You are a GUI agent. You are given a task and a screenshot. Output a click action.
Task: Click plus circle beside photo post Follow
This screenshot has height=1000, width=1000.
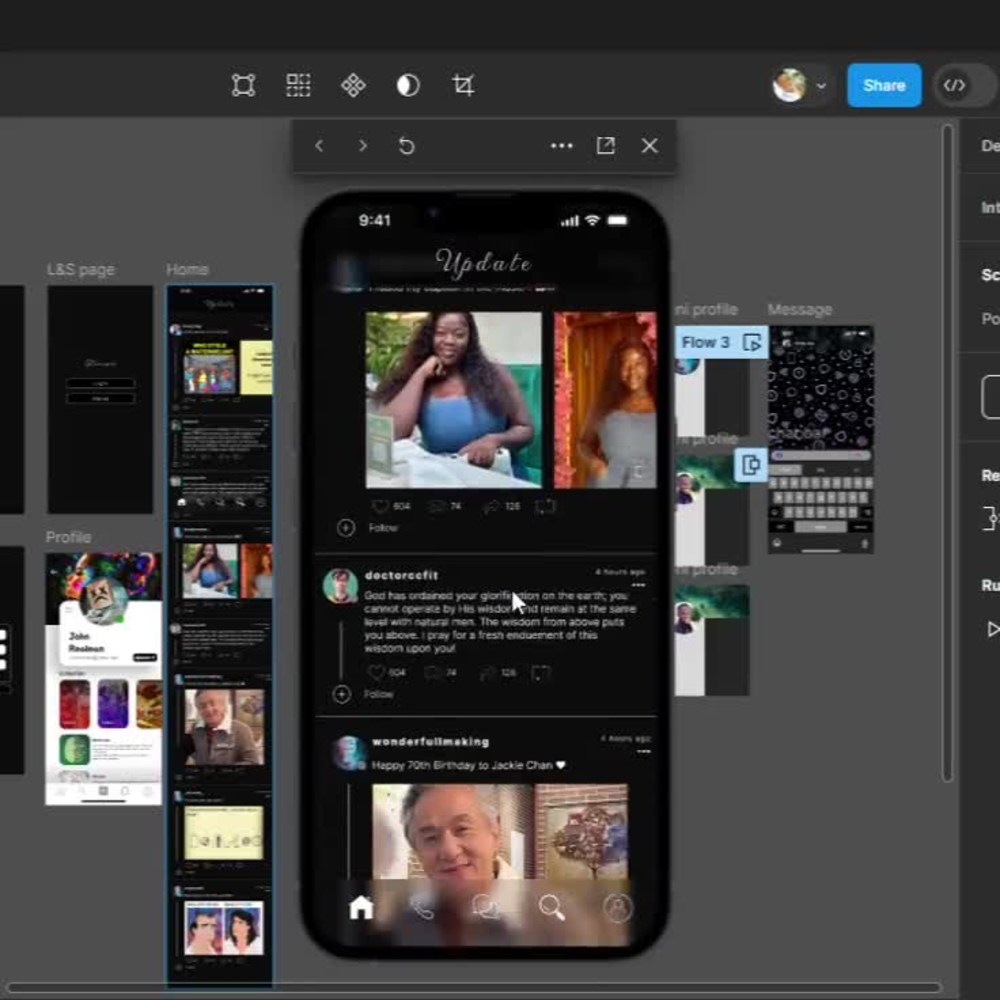tap(346, 528)
